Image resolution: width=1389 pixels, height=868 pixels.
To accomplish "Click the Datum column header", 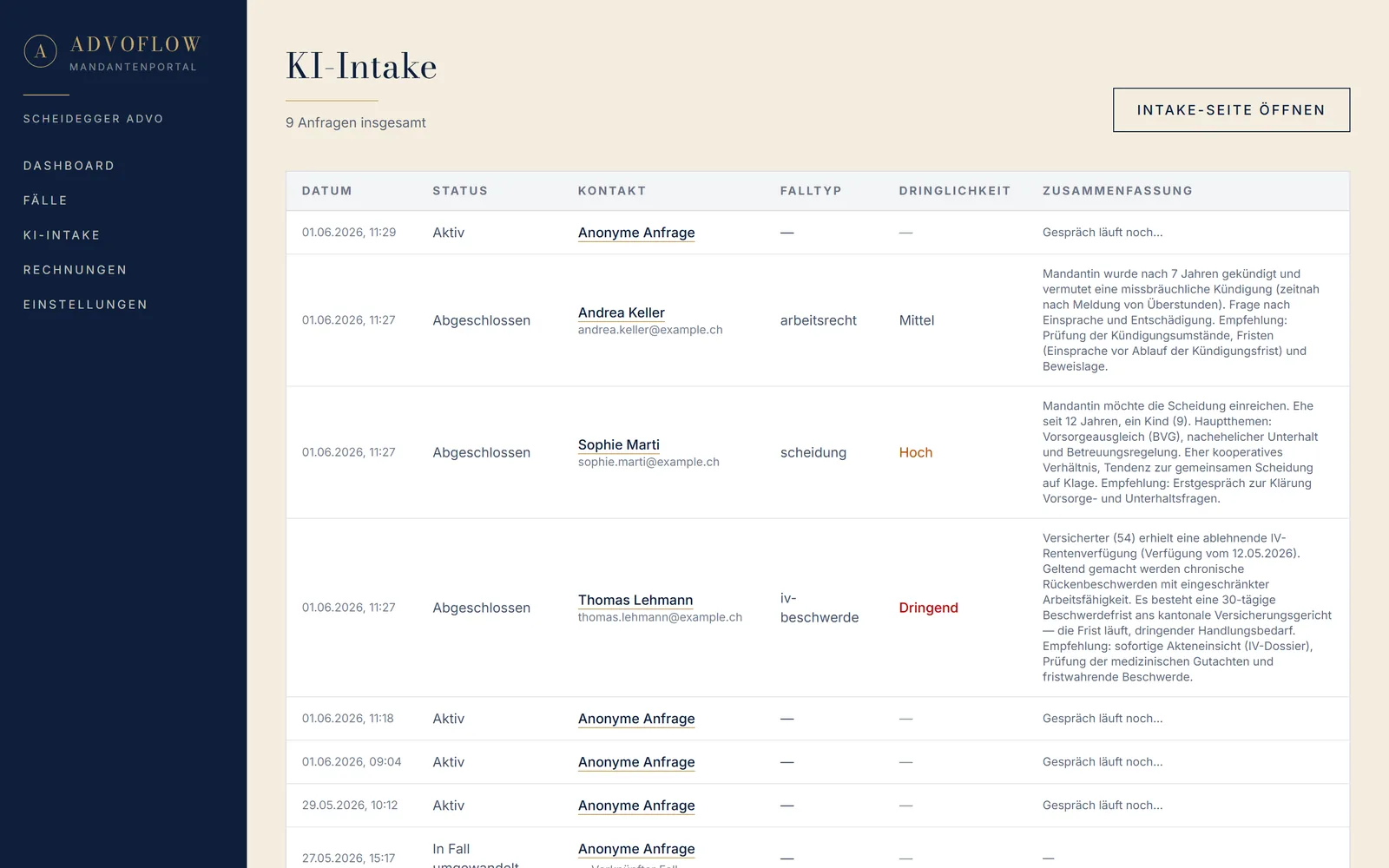I will click(327, 191).
